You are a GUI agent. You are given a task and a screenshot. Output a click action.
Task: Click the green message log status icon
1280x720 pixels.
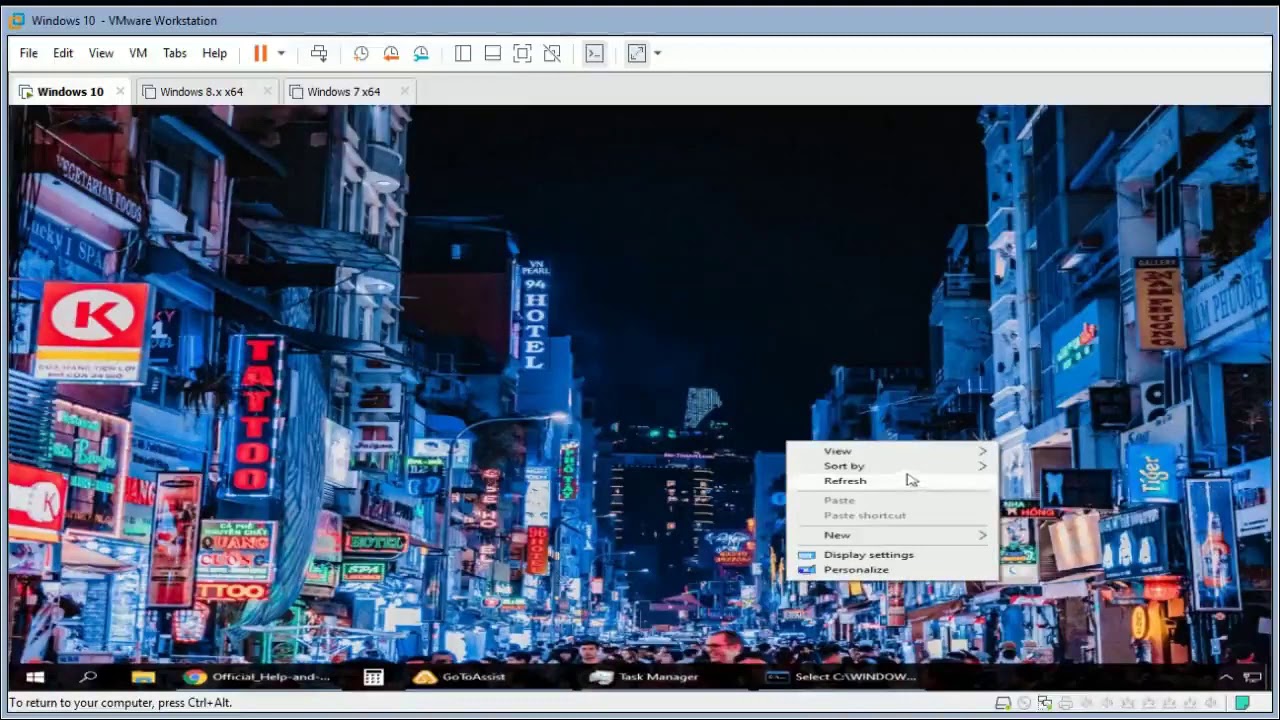click(x=1242, y=703)
